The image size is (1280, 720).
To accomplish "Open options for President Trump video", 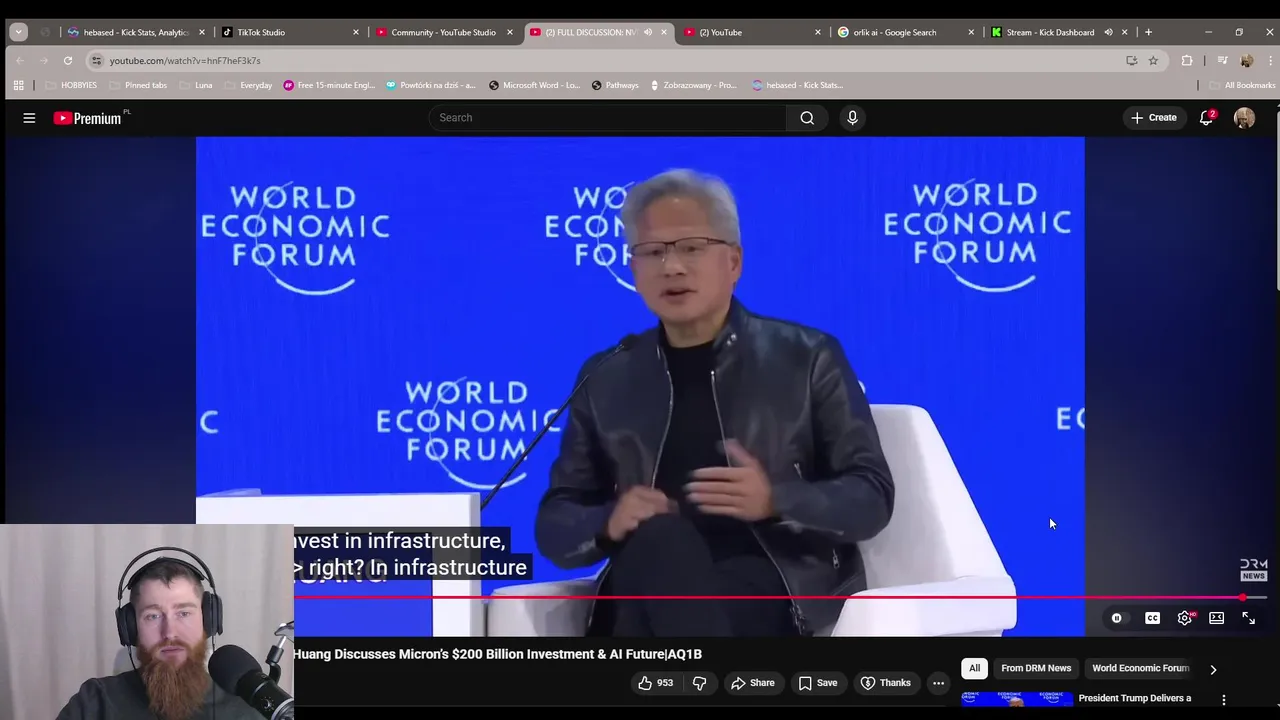I will tap(1223, 700).
